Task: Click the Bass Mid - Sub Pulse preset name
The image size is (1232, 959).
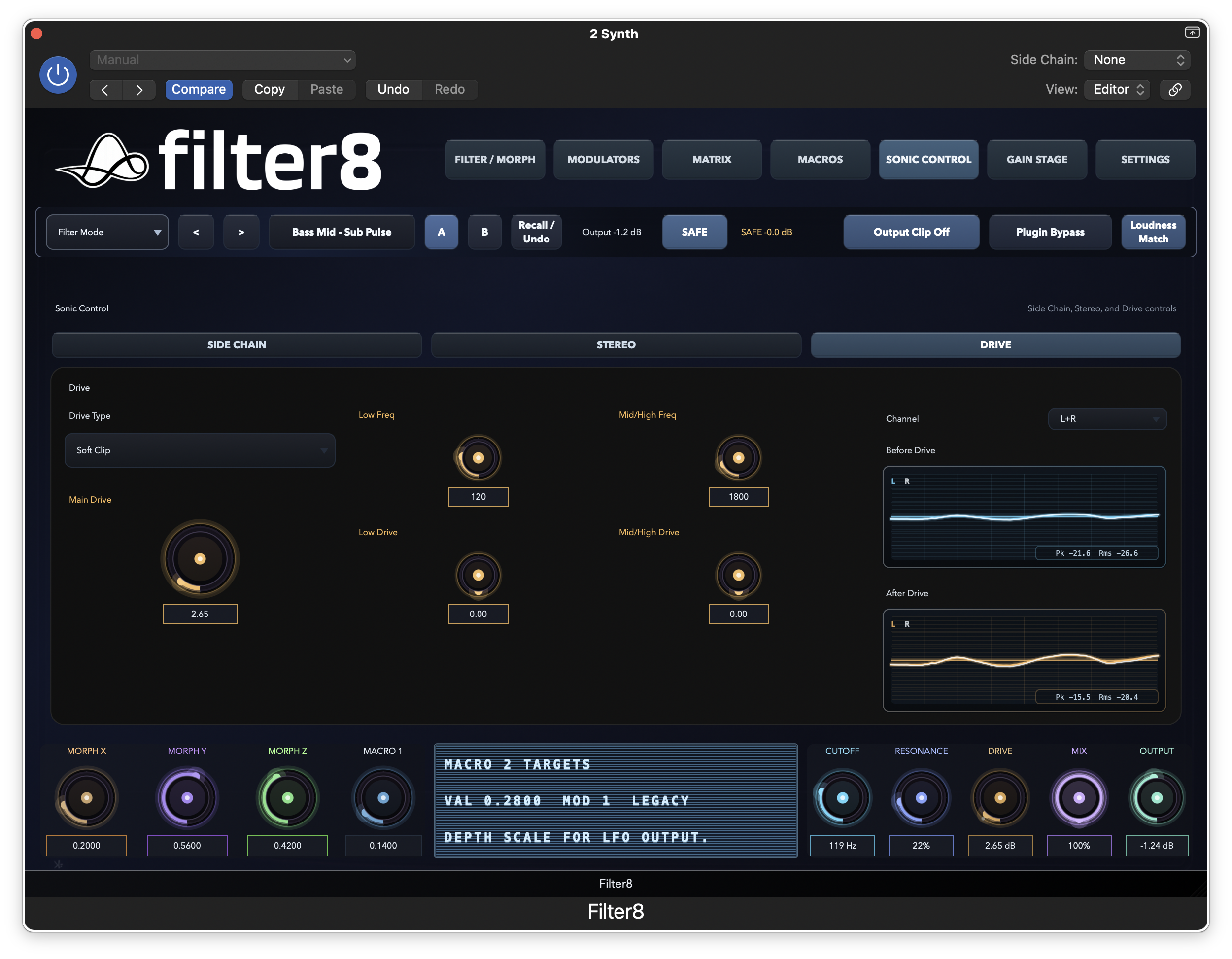Action: tap(342, 232)
